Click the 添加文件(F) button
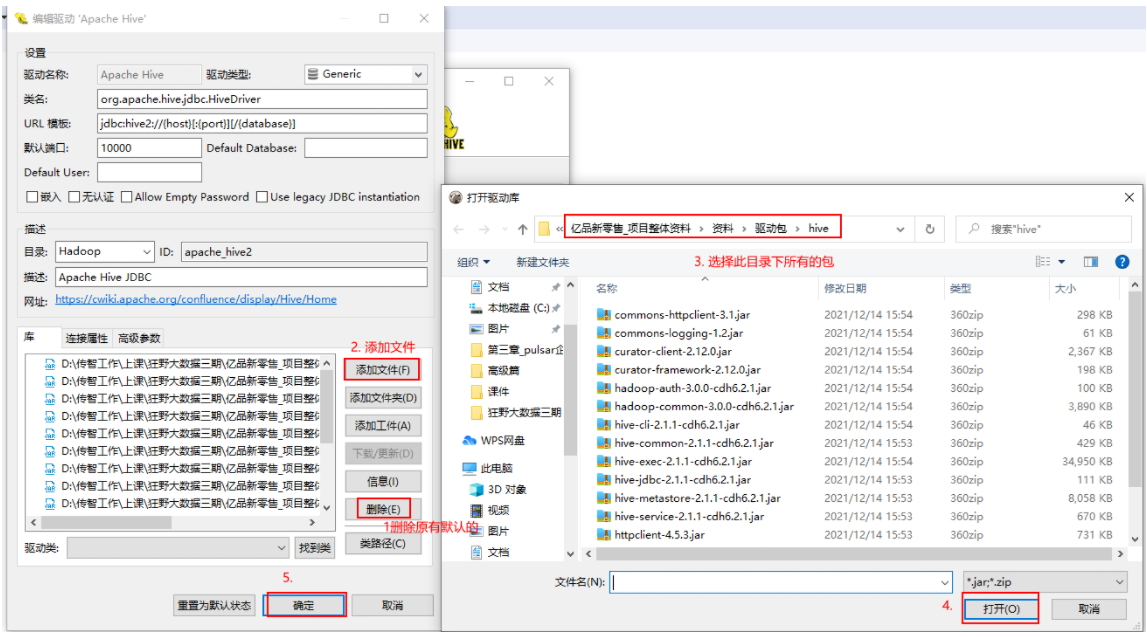The image size is (1147, 637). tap(383, 369)
